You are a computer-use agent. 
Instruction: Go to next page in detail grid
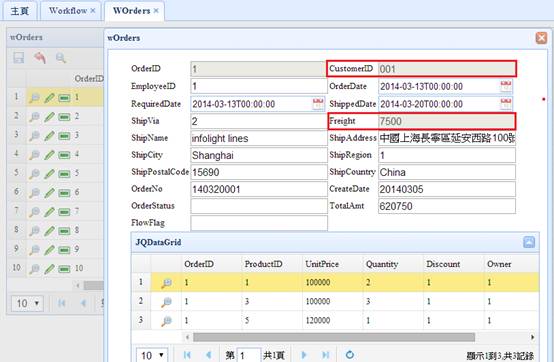(303, 355)
